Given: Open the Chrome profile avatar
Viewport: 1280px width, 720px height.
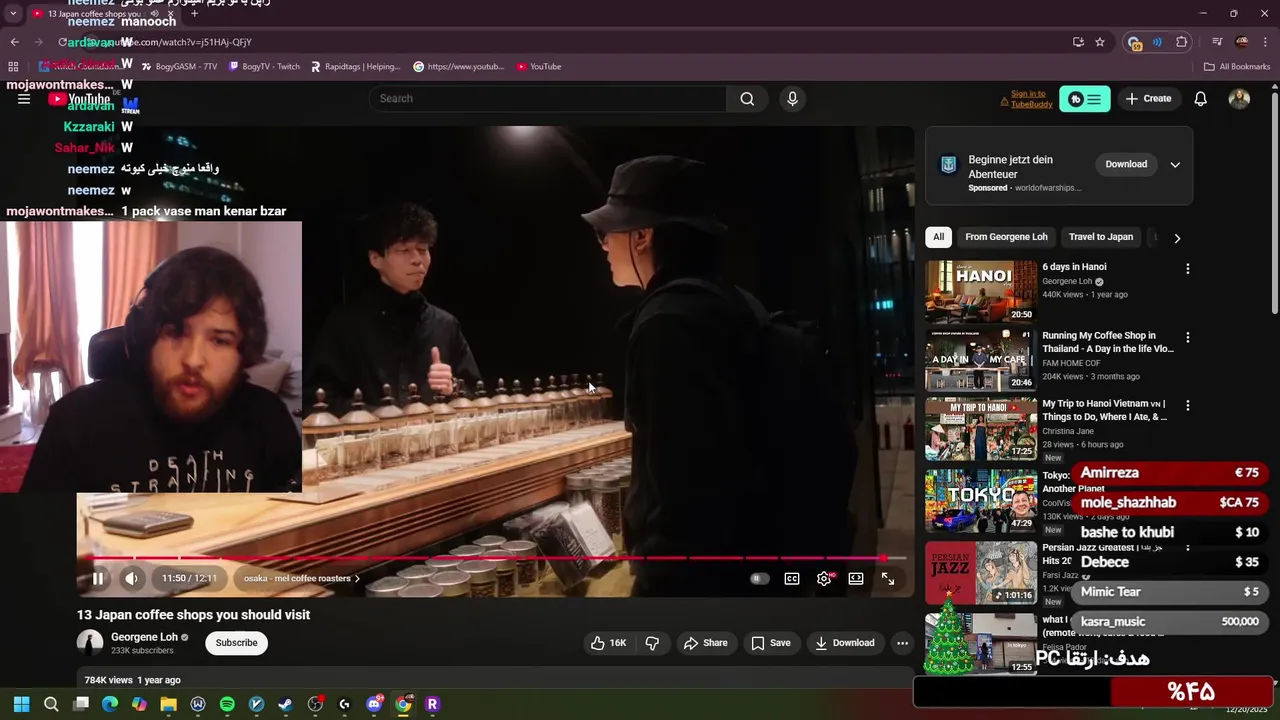Looking at the screenshot, I should [1241, 42].
